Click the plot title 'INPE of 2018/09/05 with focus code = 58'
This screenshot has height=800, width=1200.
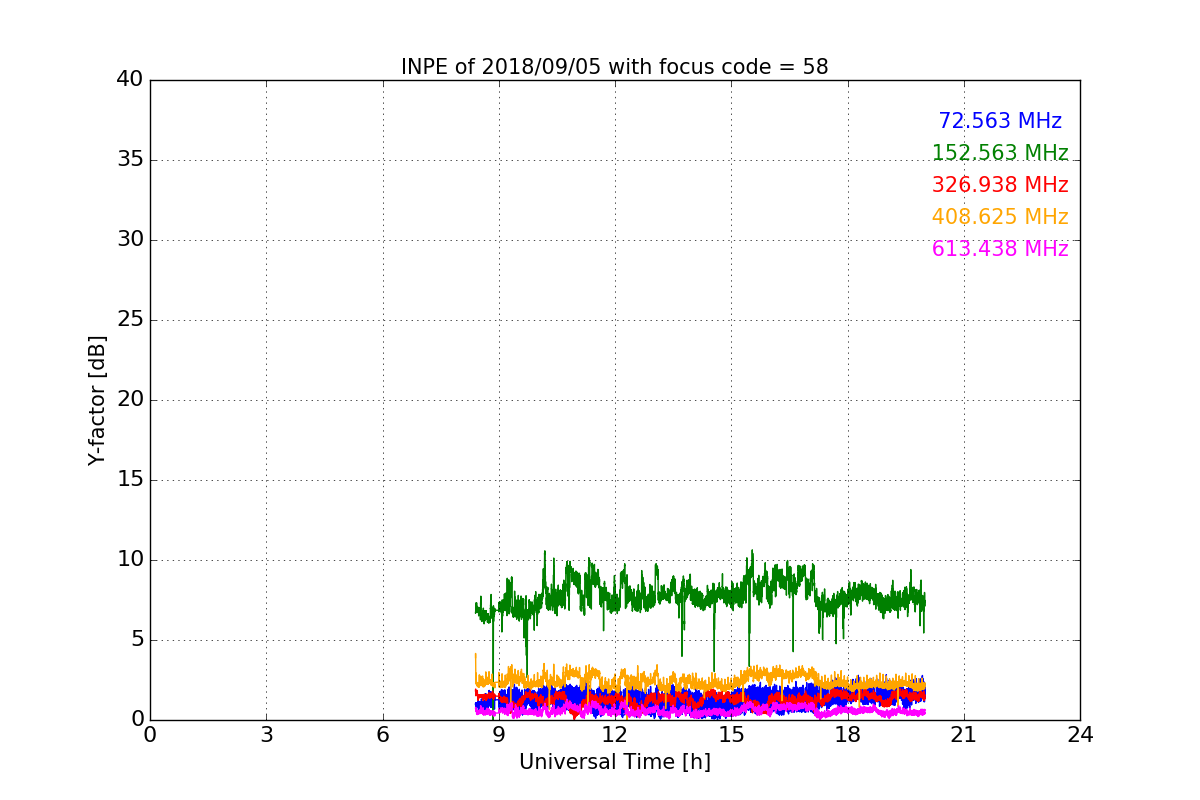[x=614, y=67]
